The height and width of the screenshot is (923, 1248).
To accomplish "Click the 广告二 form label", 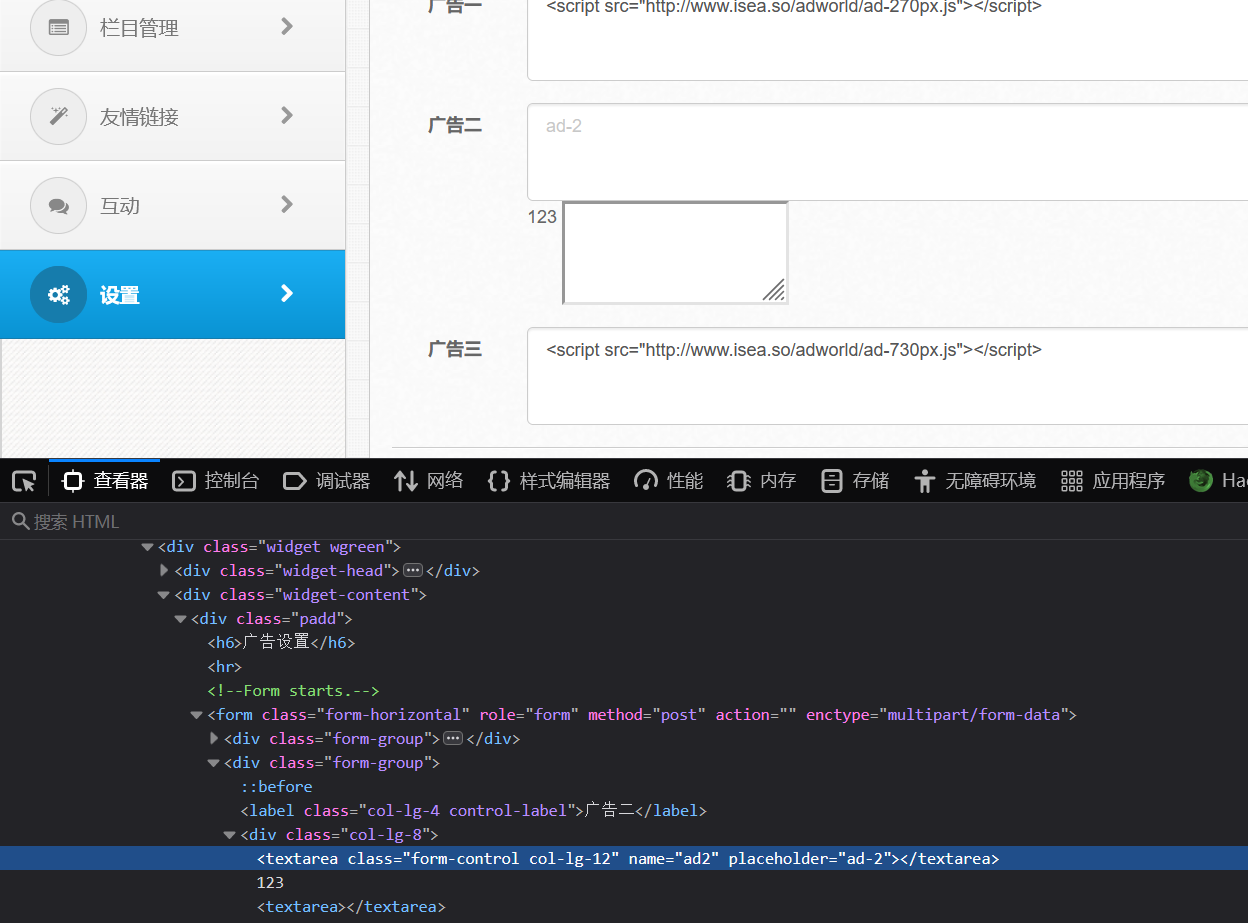I will [455, 125].
